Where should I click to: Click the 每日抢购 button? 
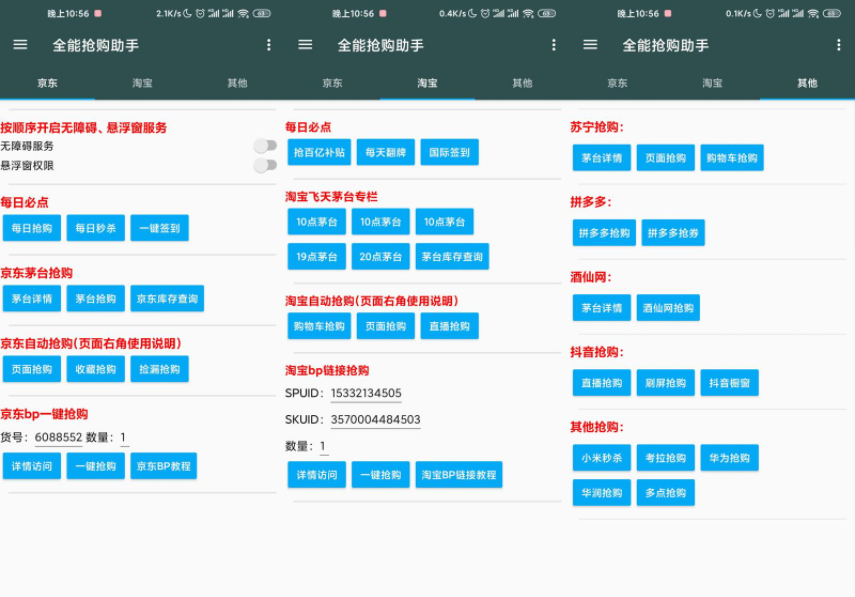tap(32, 228)
